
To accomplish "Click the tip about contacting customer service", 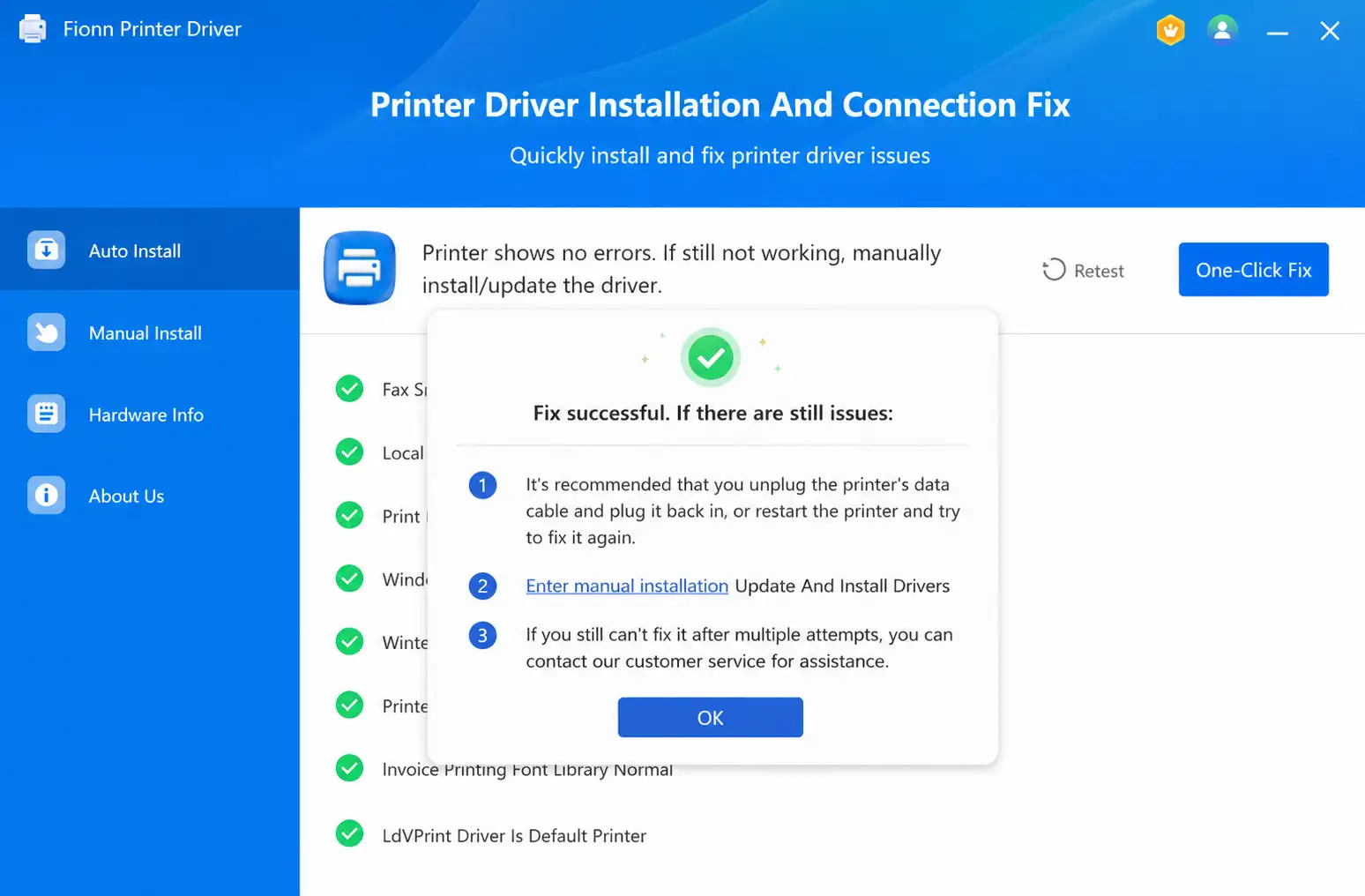I will pyautogui.click(x=739, y=648).
